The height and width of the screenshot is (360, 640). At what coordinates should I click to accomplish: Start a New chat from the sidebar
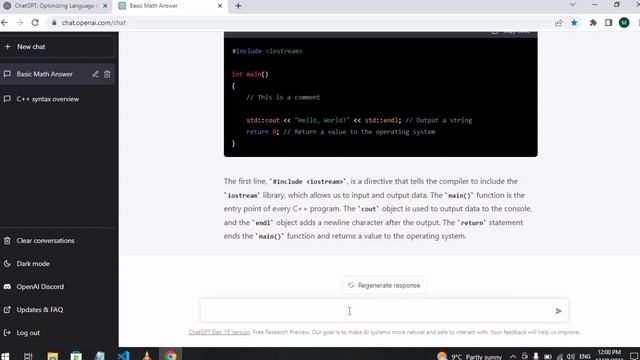57,47
